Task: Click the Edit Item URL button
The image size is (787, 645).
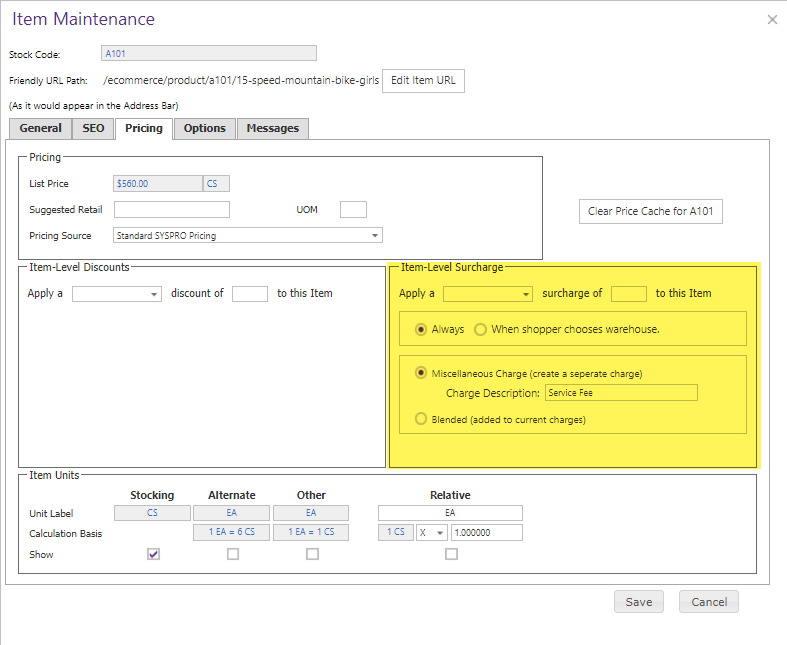Action: (x=423, y=81)
